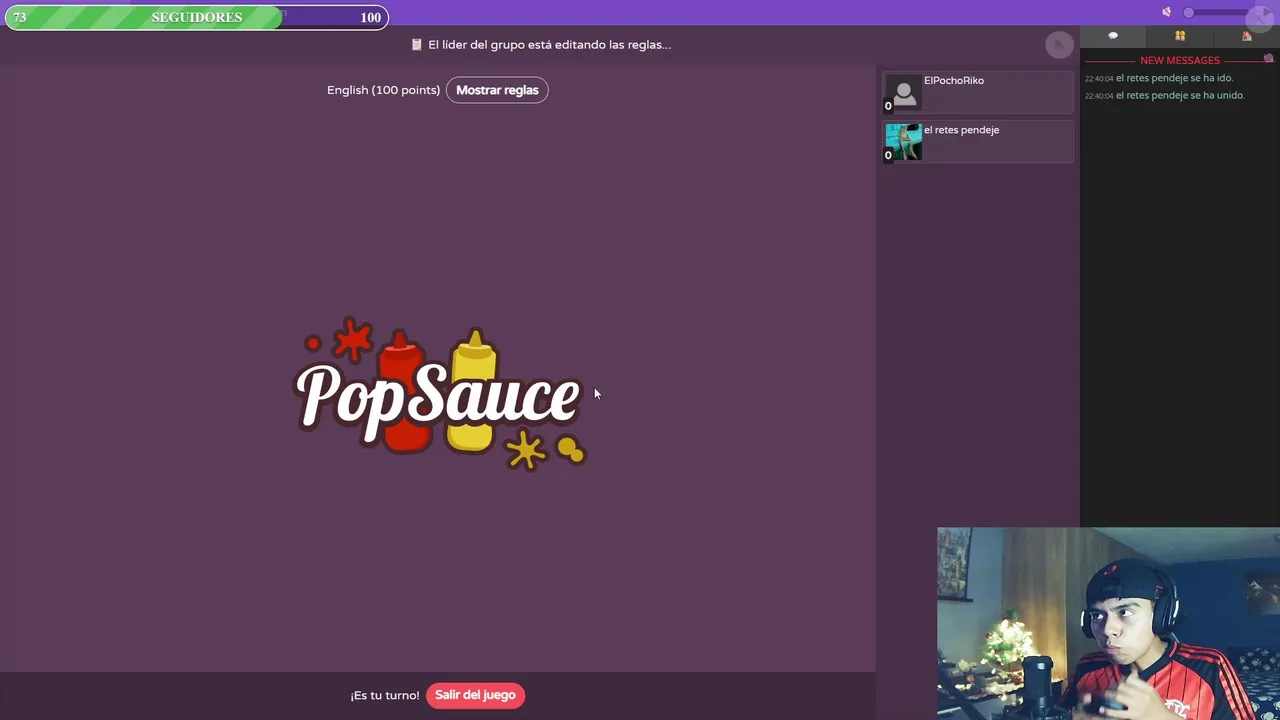Click the streamer webcam overlay

(1108, 624)
